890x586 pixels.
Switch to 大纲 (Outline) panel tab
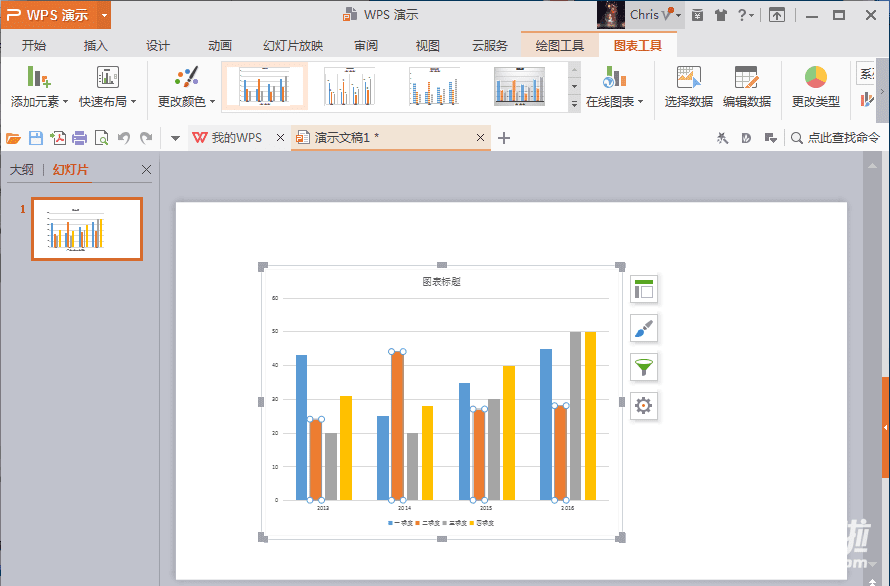coord(21,170)
